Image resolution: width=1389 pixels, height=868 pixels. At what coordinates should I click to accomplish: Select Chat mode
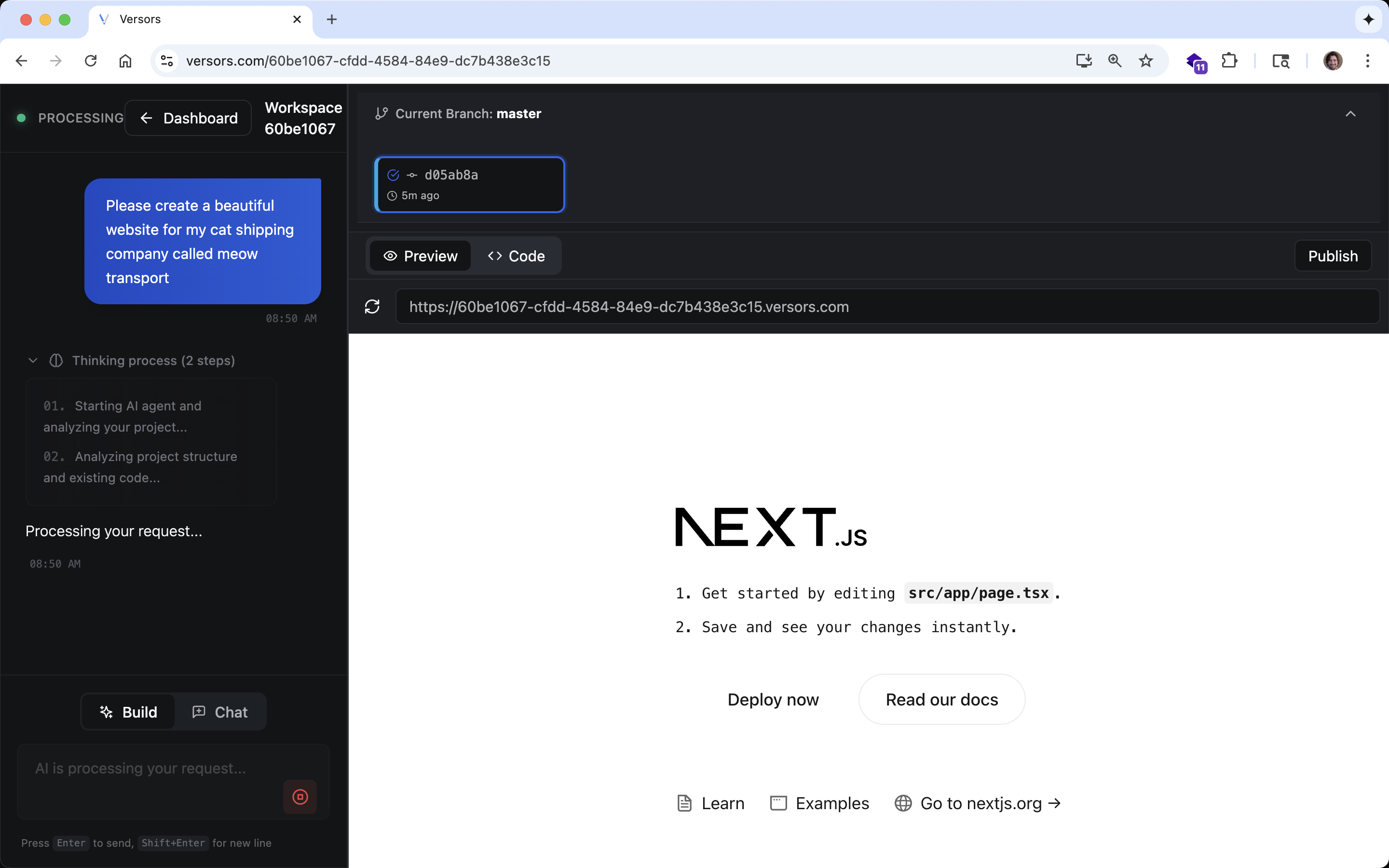click(x=220, y=712)
